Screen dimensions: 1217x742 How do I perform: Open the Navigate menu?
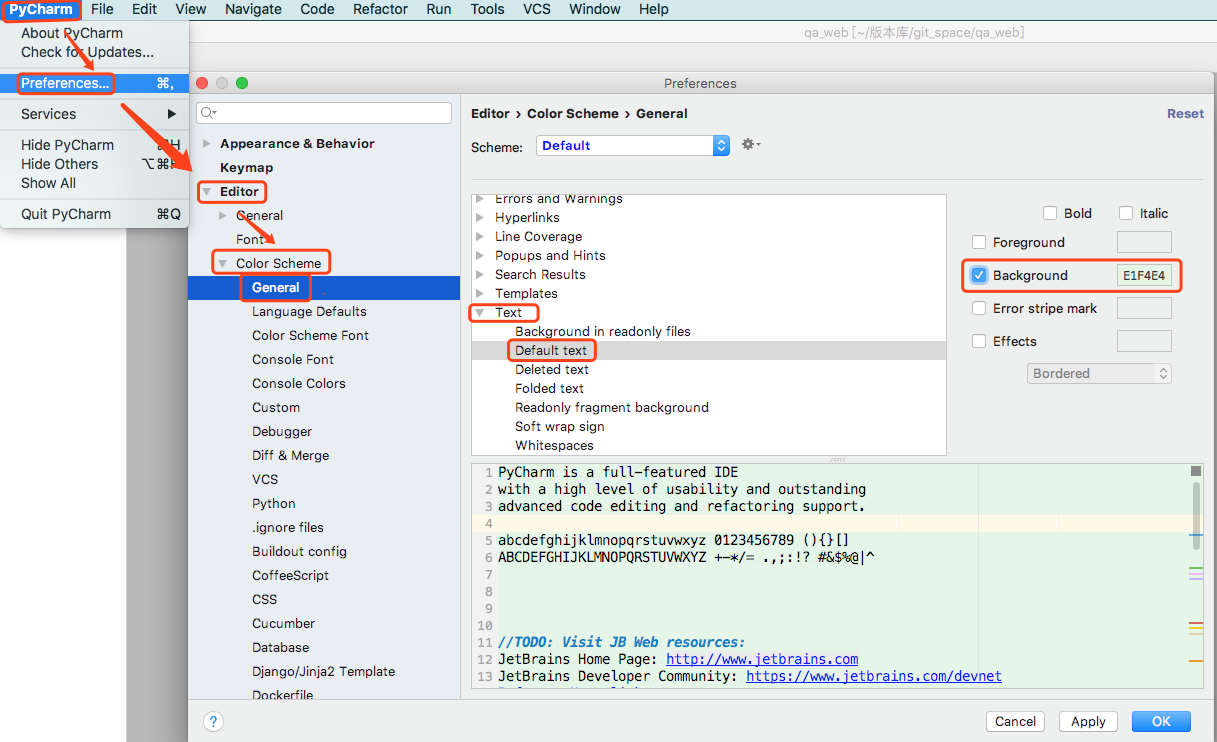tap(253, 9)
